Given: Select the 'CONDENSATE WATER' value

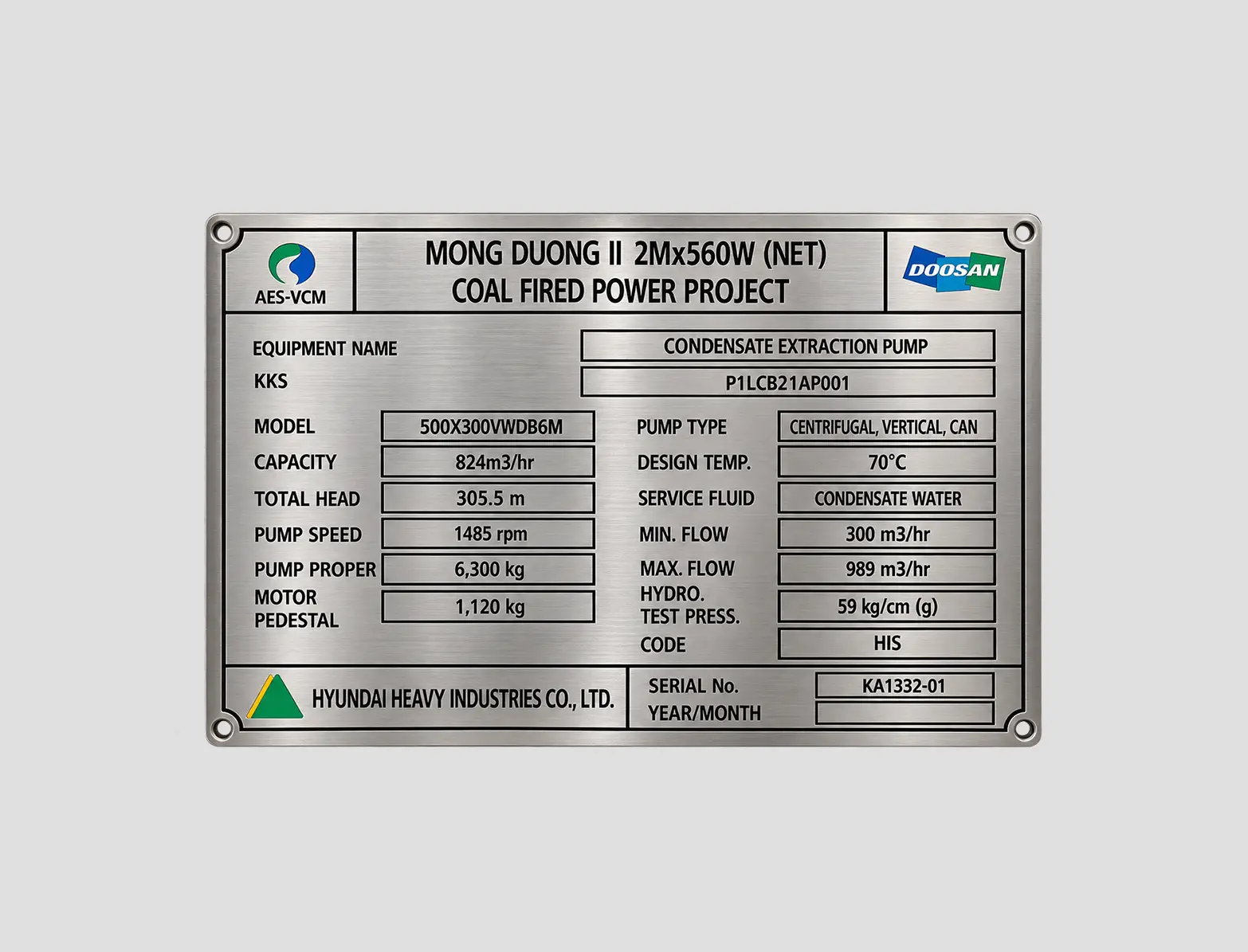Looking at the screenshot, I should click(x=886, y=499).
